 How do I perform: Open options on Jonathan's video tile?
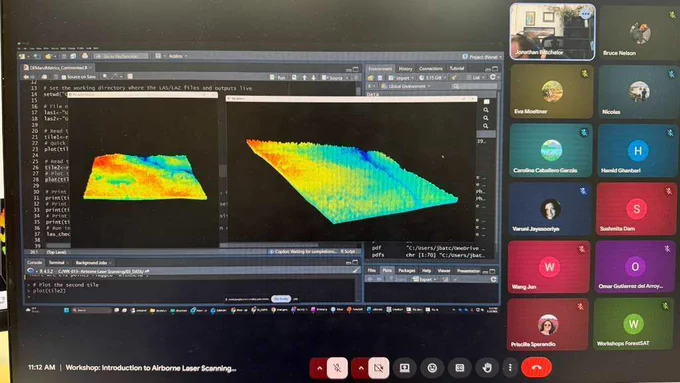(x=585, y=13)
